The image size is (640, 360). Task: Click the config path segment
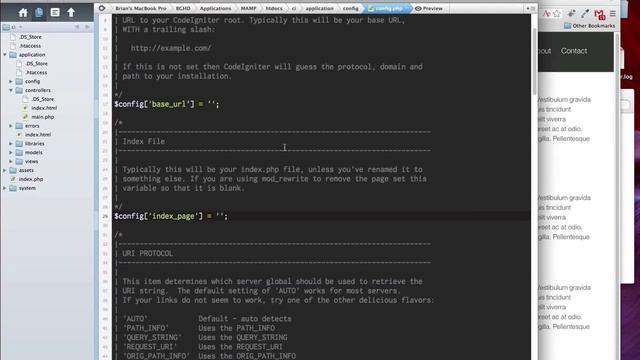(350, 8)
